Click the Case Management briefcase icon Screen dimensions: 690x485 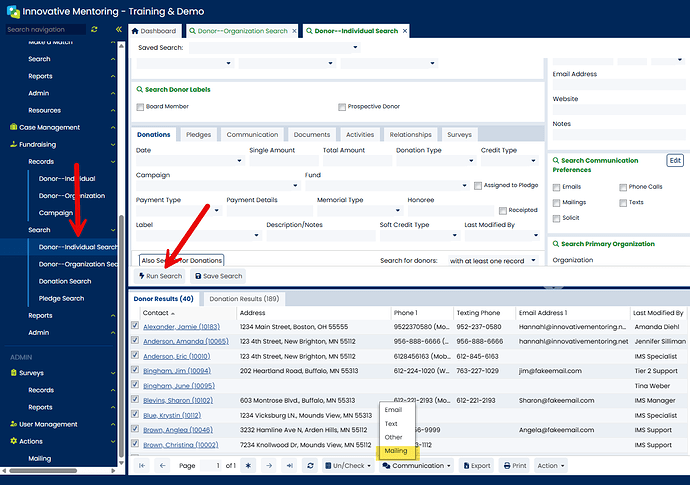point(13,127)
